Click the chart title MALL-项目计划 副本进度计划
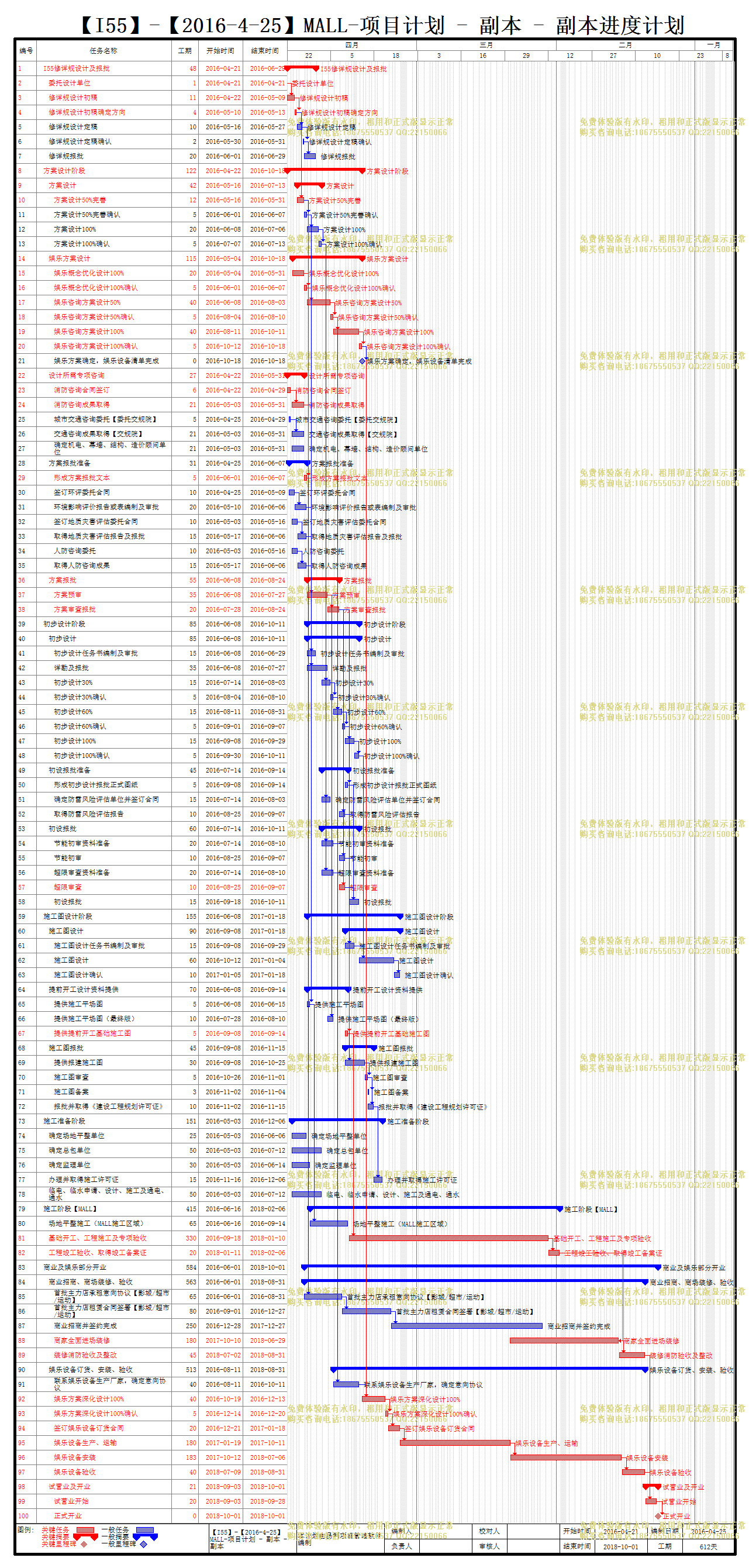Screen dimensions: 749x1568 point(381,26)
